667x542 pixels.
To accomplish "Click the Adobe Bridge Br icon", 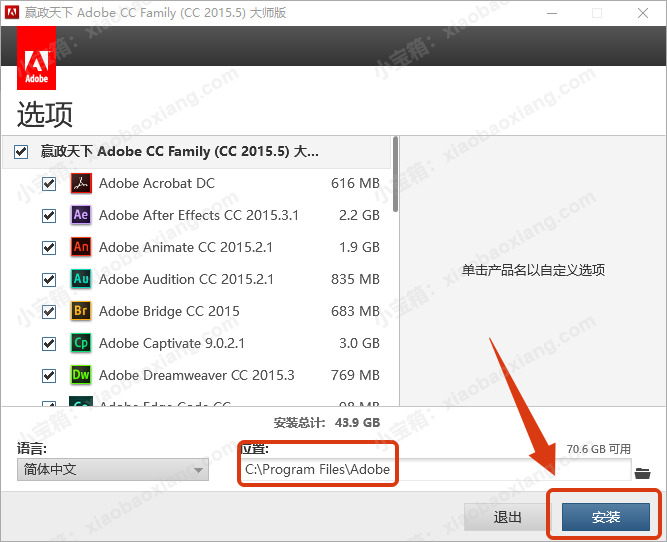I will point(81,311).
